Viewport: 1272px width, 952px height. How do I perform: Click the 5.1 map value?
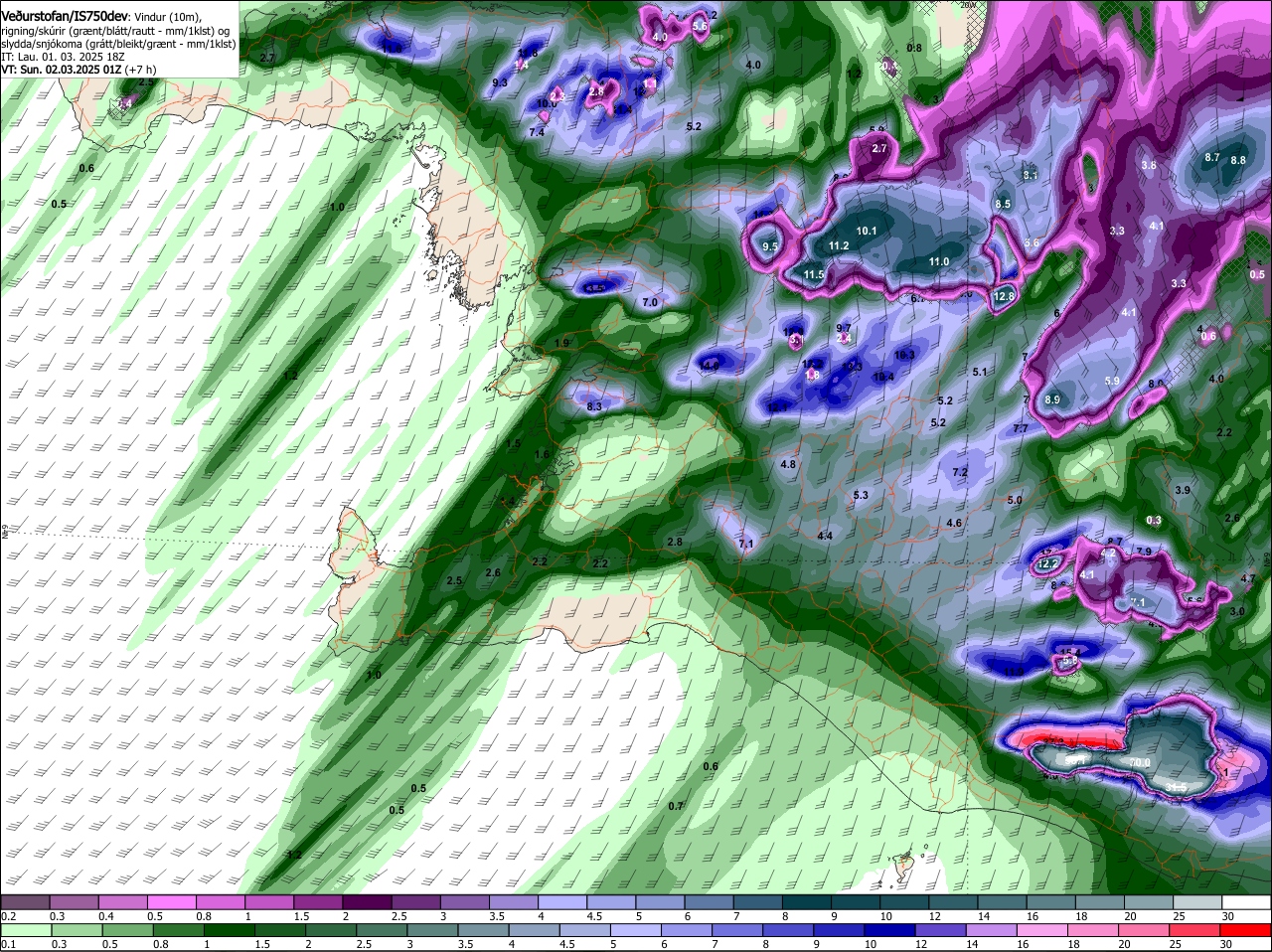click(980, 372)
